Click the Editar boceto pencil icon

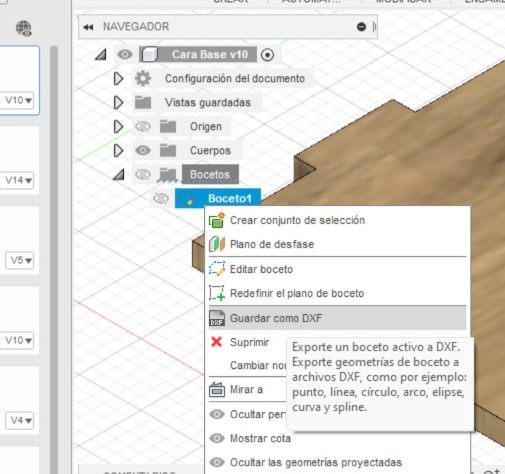[217, 269]
